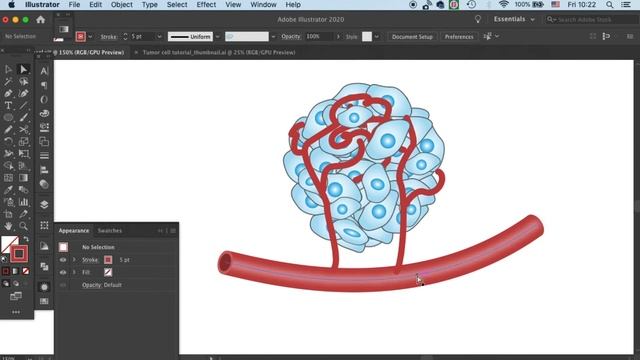Screen dimensions: 640x360
Task: Switch to Tumor cell tutorial_thumbnail.ai tab
Action: [x=219, y=52]
